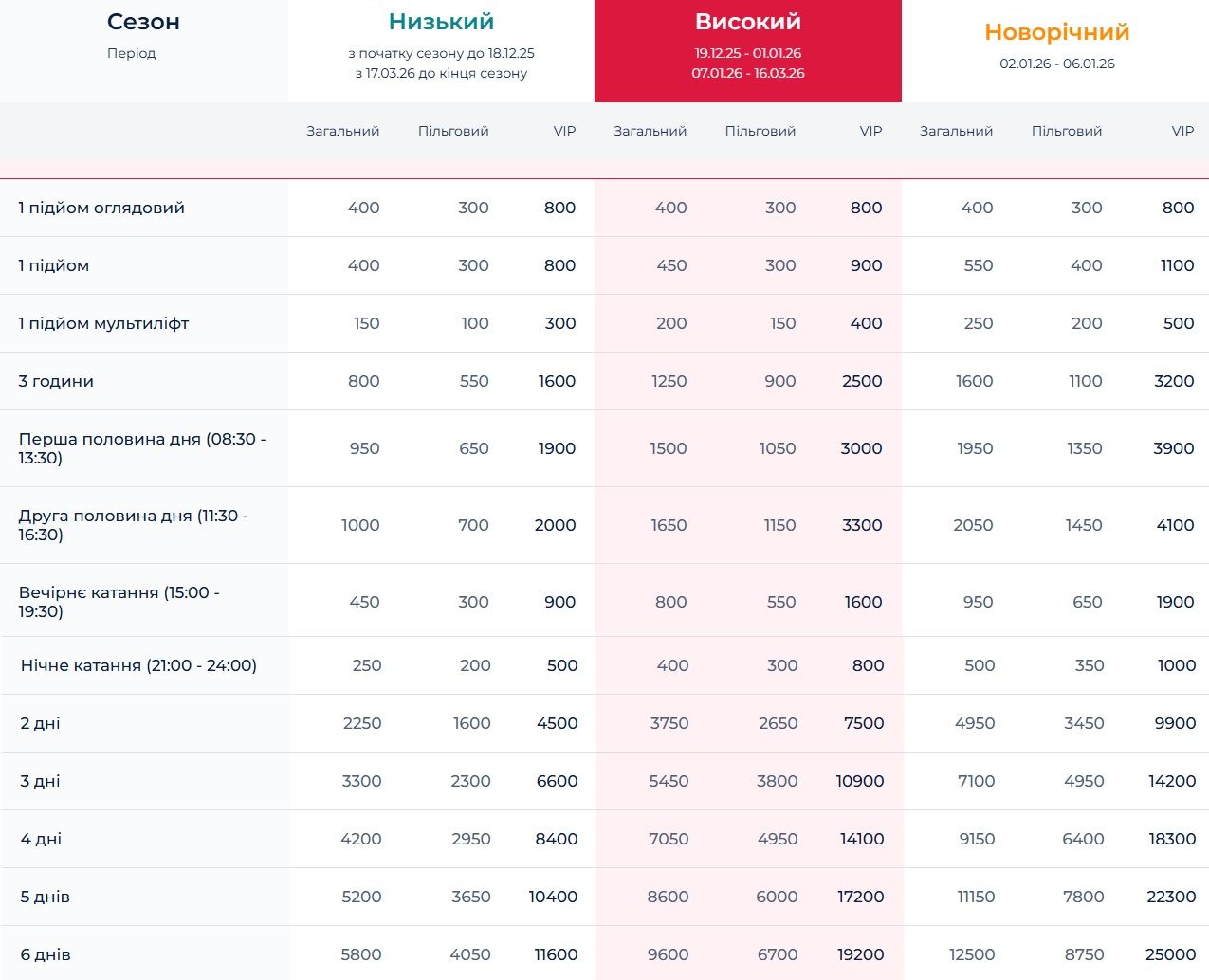Click the Пільговий column header under Низький
1209x980 pixels.
453,131
